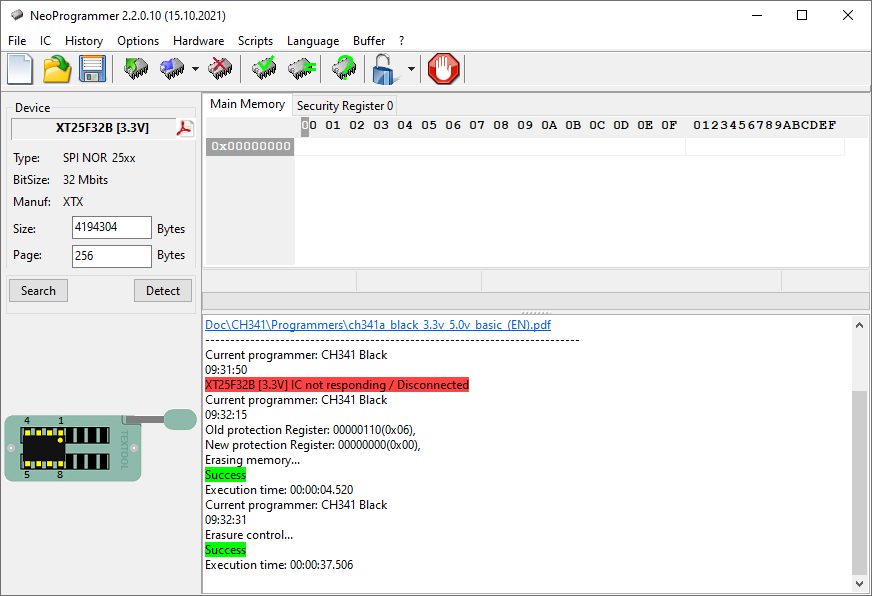Screen dimensions: 872x596
Task: Click the log scrollbar down arrow
Action: coord(859,583)
